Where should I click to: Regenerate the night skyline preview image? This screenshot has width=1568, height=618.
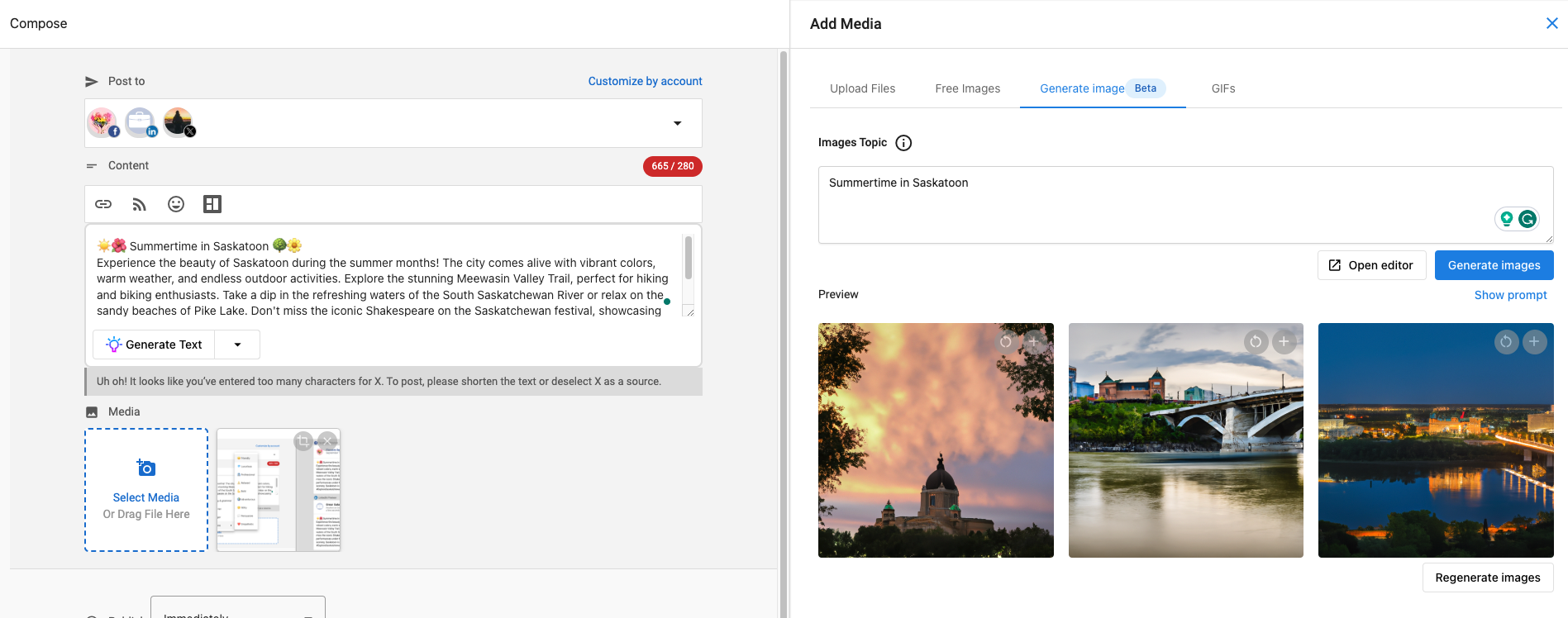click(1506, 342)
